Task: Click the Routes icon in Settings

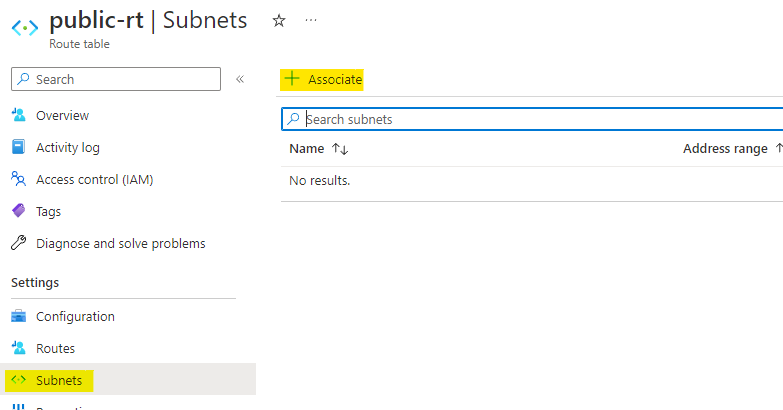Action: [18, 349]
